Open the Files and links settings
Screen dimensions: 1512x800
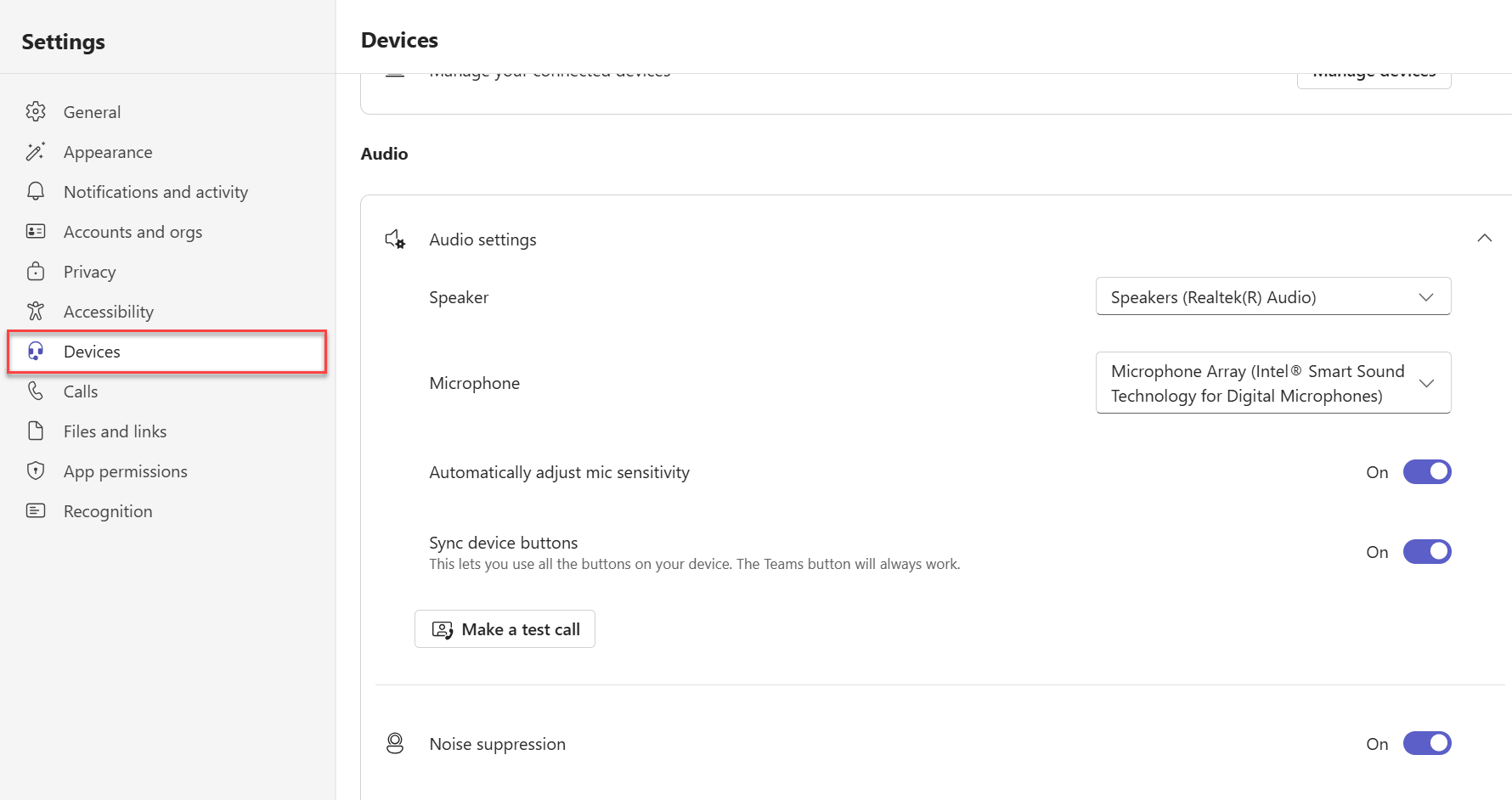[x=115, y=431]
